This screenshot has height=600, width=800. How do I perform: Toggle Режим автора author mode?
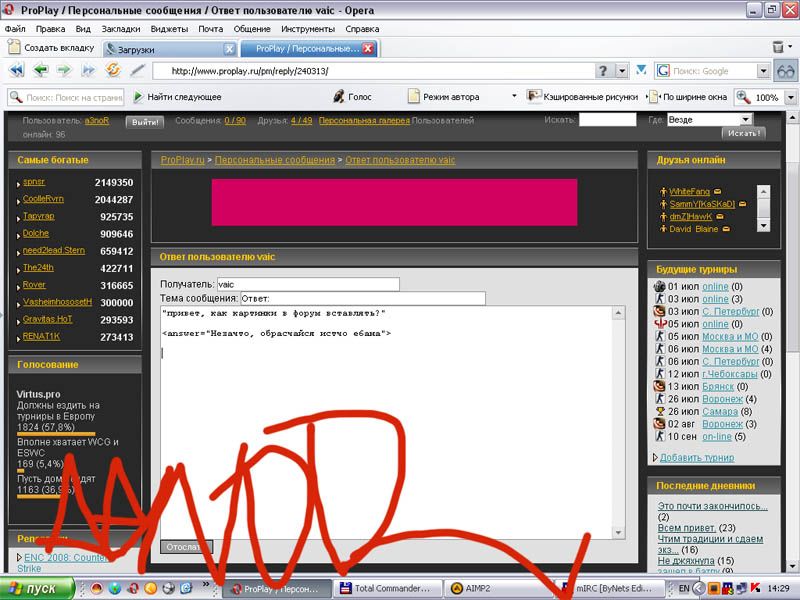pyautogui.click(x=443, y=96)
